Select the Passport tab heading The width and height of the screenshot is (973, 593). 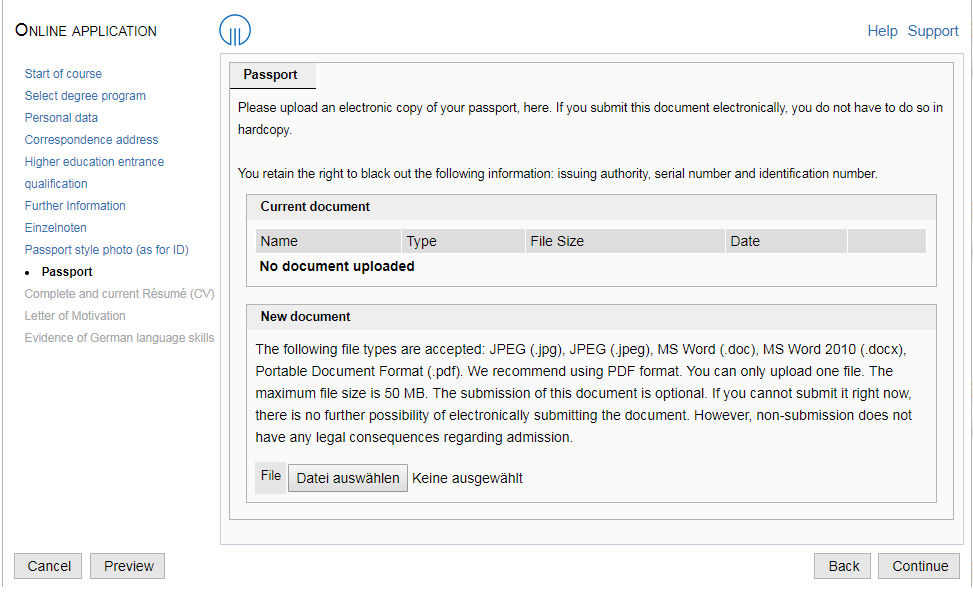point(271,74)
